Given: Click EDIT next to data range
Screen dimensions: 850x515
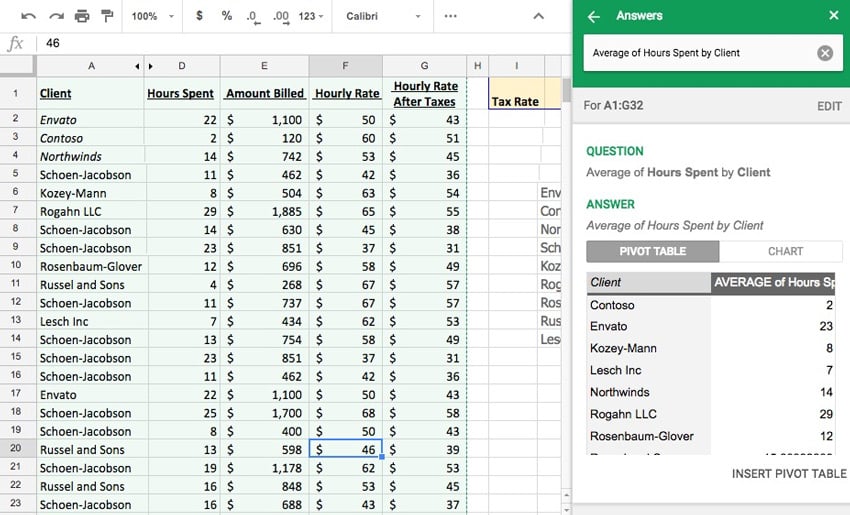Looking at the screenshot, I should pyautogui.click(x=829, y=106).
